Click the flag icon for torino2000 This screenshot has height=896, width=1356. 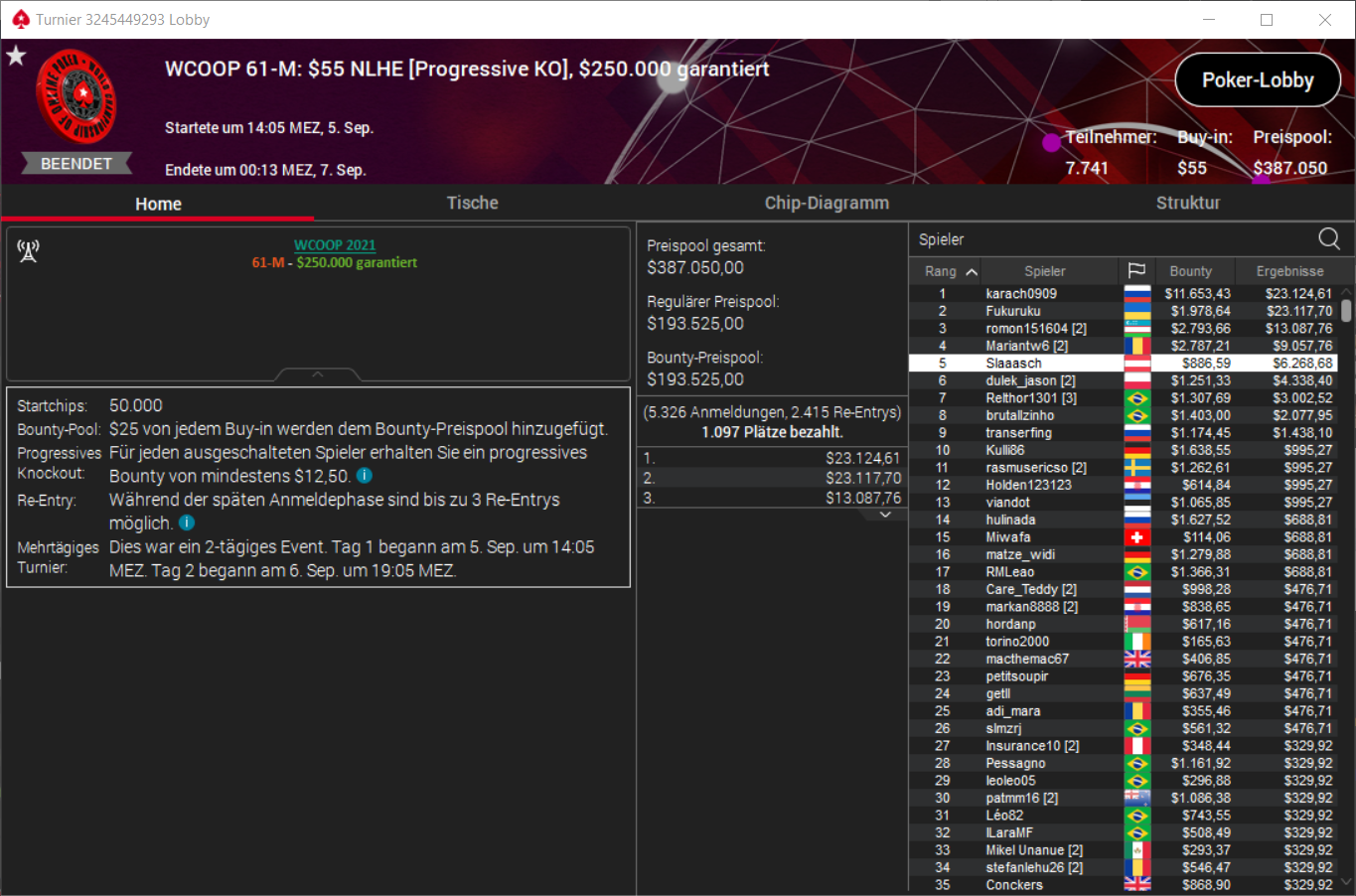[1137, 642]
